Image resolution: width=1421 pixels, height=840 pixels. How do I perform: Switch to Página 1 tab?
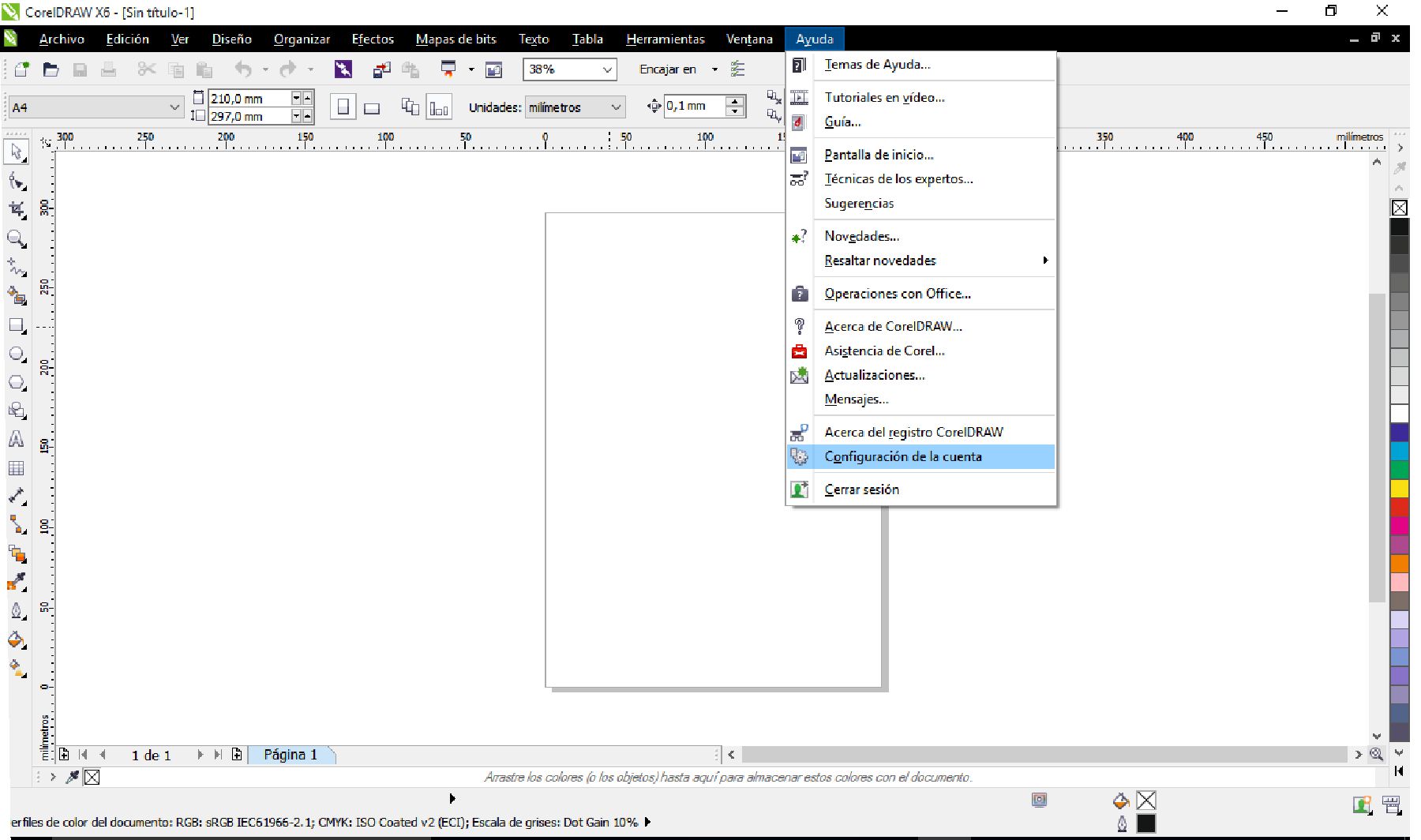tap(291, 755)
